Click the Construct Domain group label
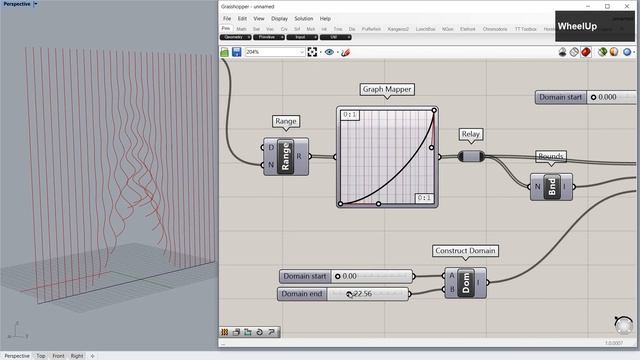The height and width of the screenshot is (360, 640). point(465,251)
